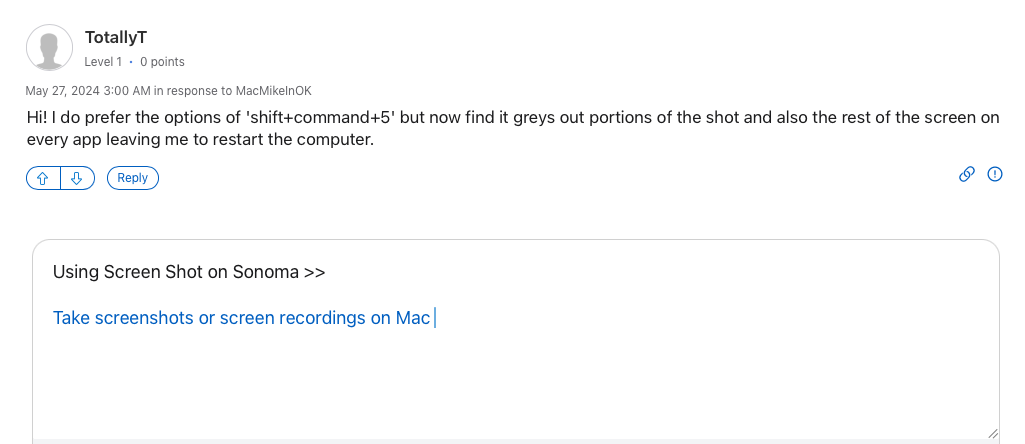The height and width of the screenshot is (444, 1025).
Task: Report the post using the exclamation icon
Action: (x=994, y=174)
